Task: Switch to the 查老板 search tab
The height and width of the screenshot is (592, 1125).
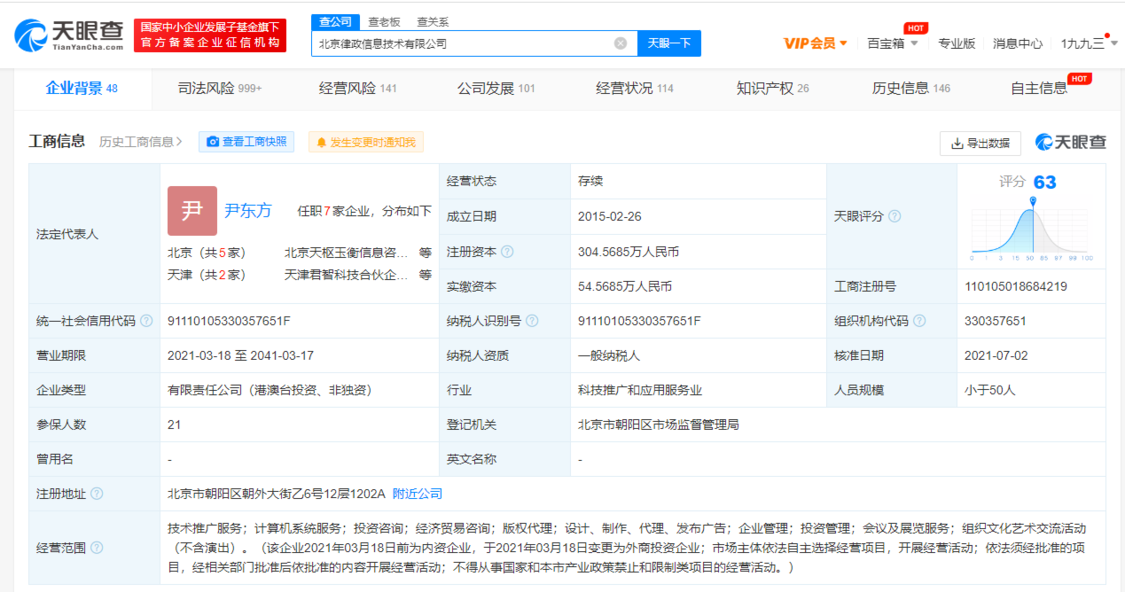Action: click(384, 22)
